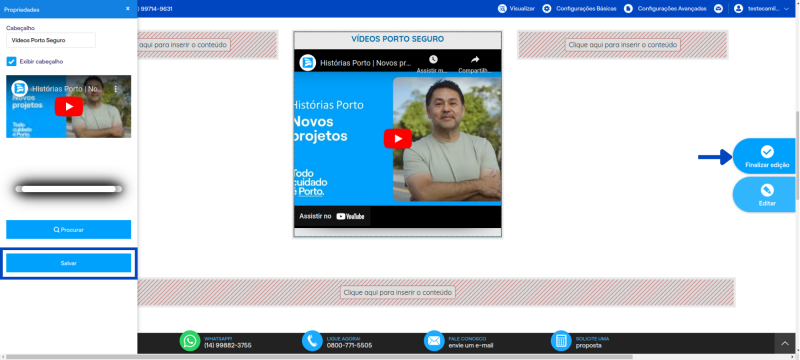Click the Fale Conosco envelope icon
Viewport: 800px width, 360px height.
coord(434,341)
